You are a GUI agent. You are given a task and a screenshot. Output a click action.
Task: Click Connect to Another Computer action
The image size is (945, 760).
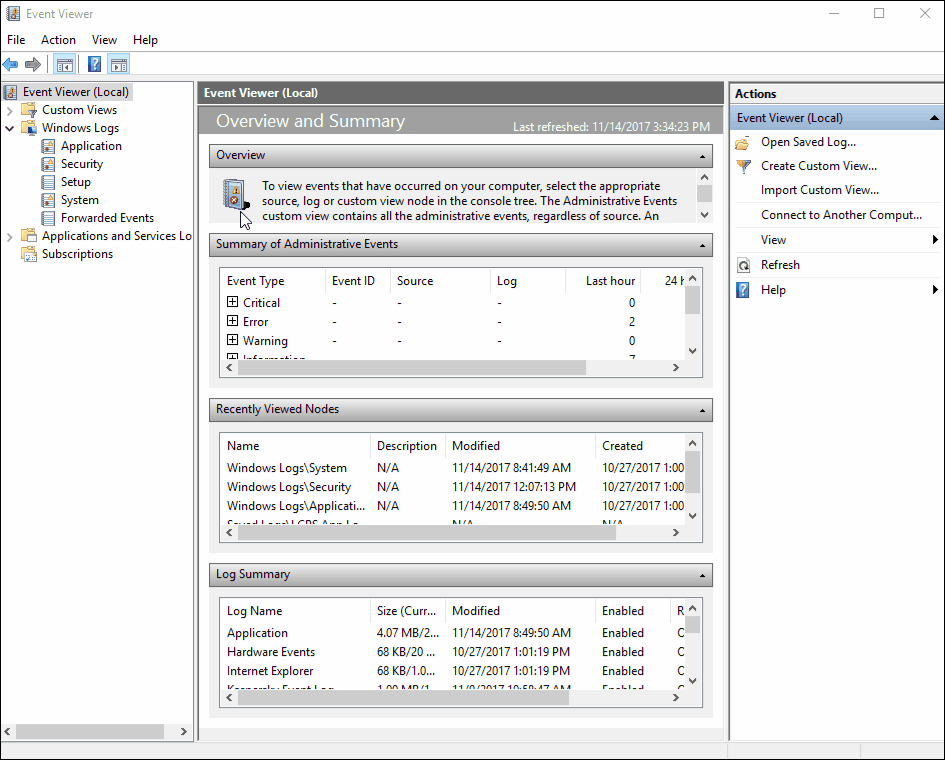840,215
